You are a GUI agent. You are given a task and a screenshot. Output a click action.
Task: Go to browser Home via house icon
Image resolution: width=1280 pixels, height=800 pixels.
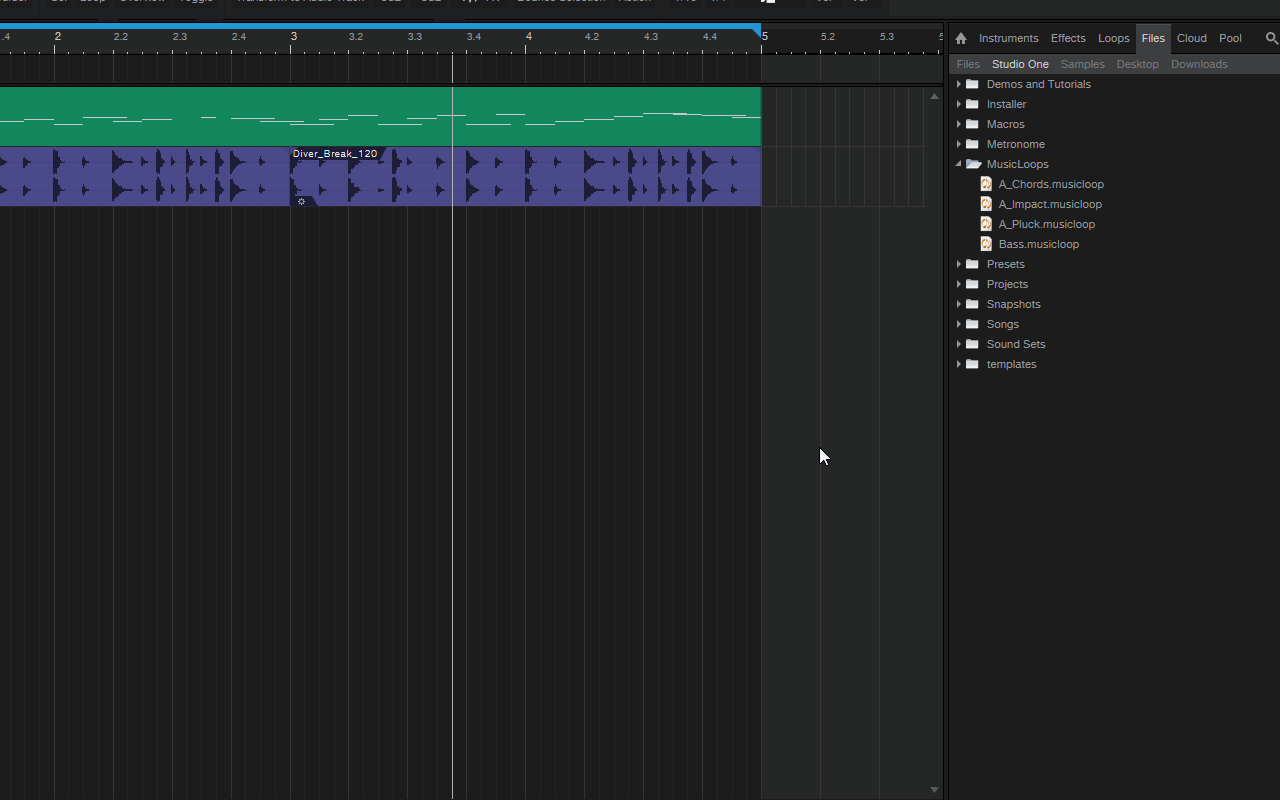(961, 38)
